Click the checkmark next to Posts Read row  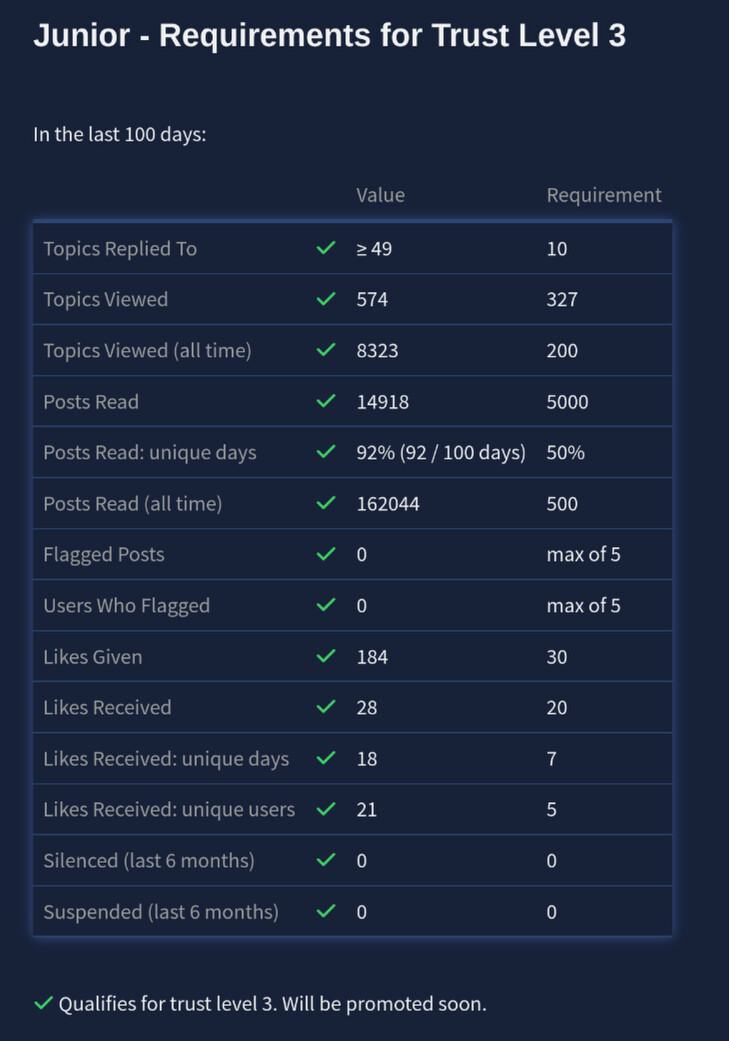click(x=325, y=401)
